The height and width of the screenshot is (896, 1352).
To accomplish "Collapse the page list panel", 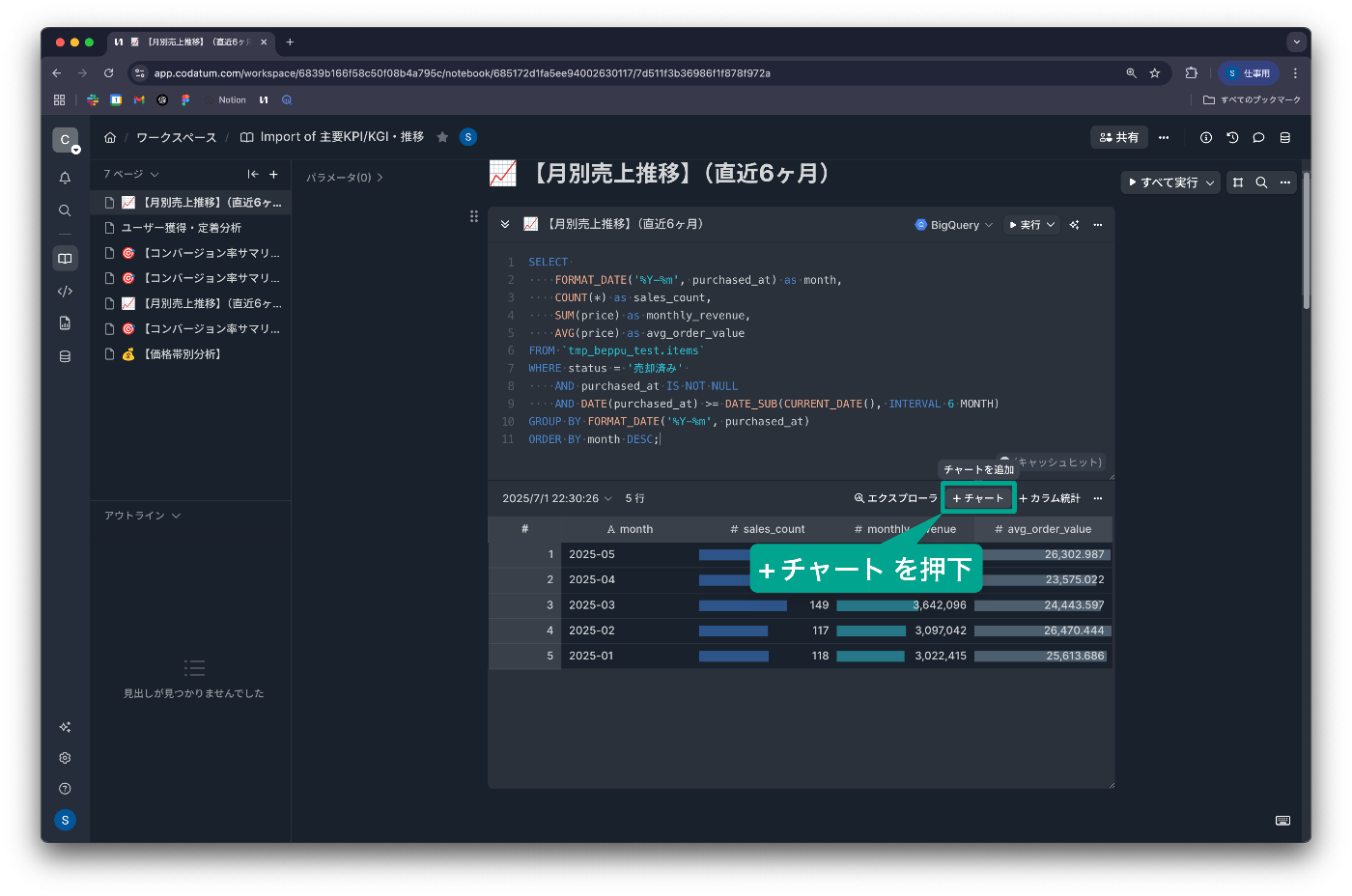I will tap(252, 174).
